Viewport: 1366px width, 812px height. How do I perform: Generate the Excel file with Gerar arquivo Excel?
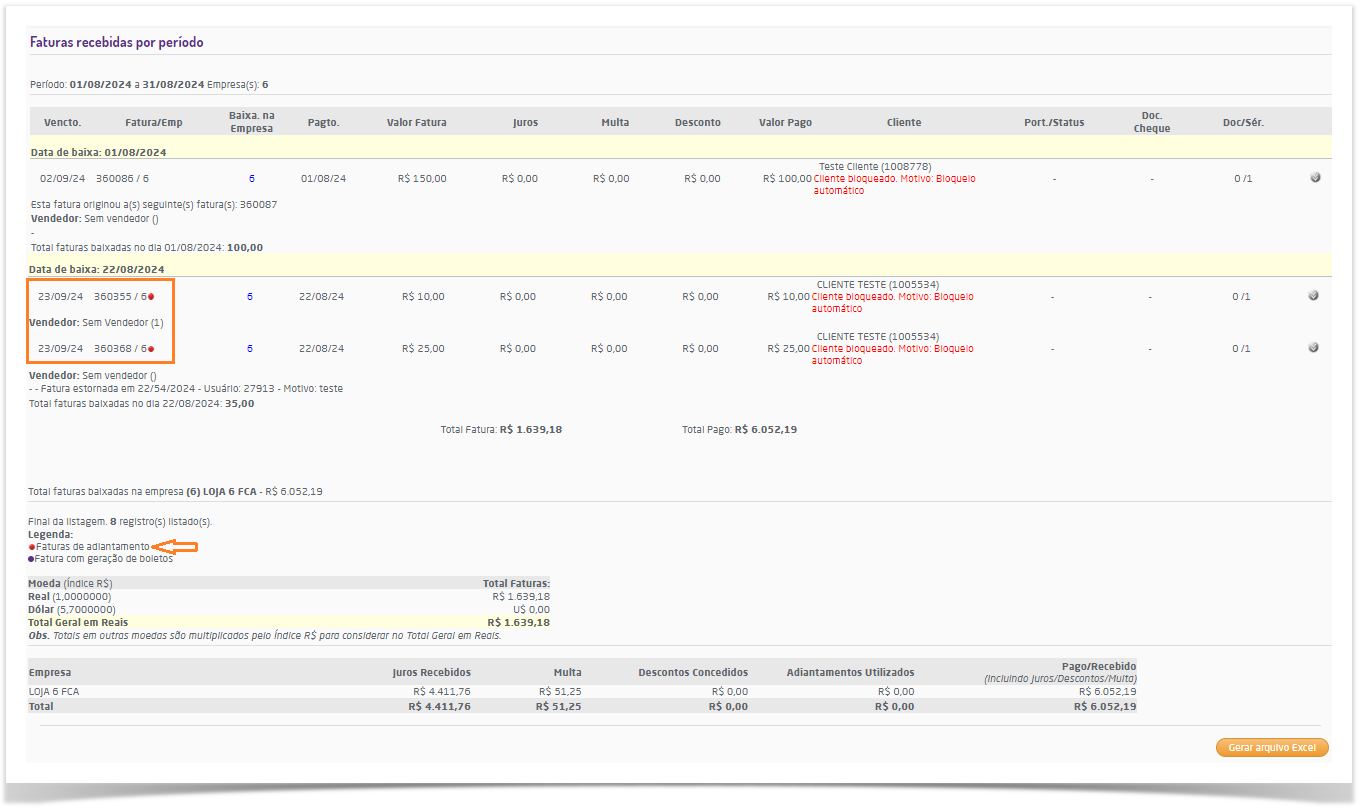1272,748
